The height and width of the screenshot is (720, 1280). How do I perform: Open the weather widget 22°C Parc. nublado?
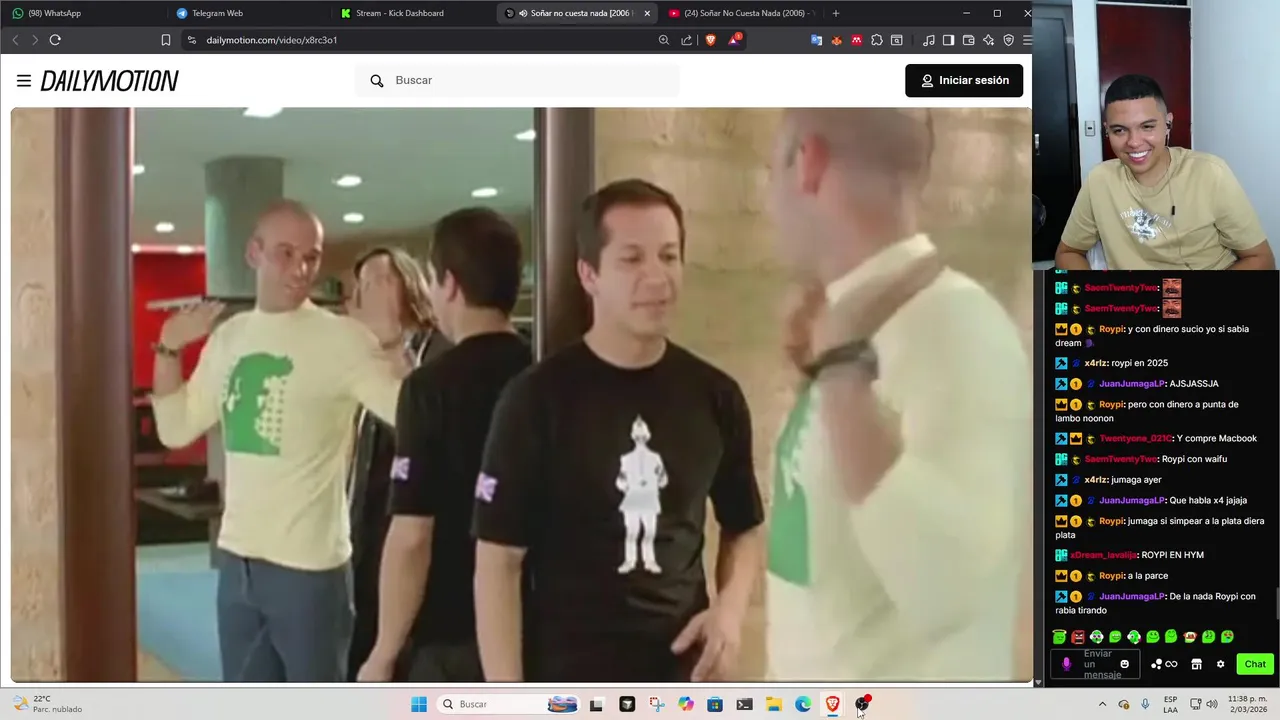tap(48, 704)
